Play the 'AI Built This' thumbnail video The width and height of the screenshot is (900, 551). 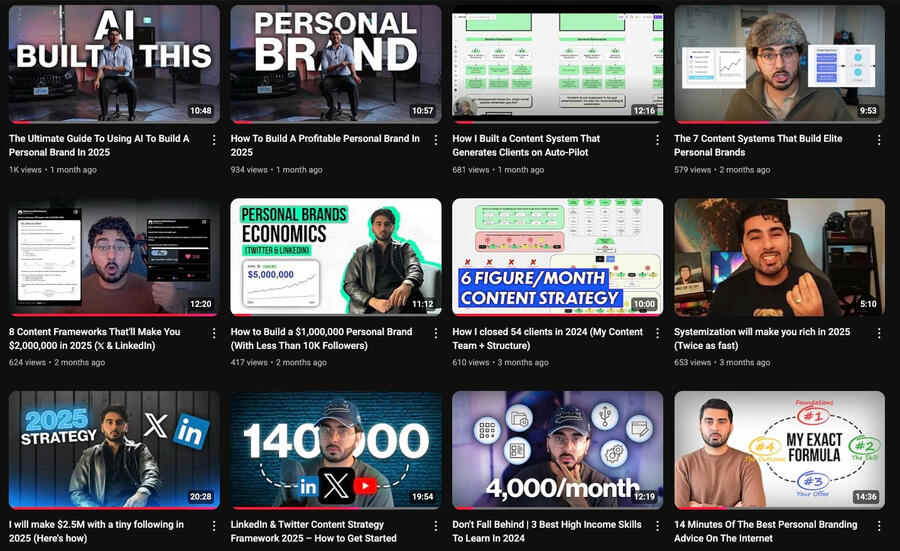pyautogui.click(x=114, y=64)
